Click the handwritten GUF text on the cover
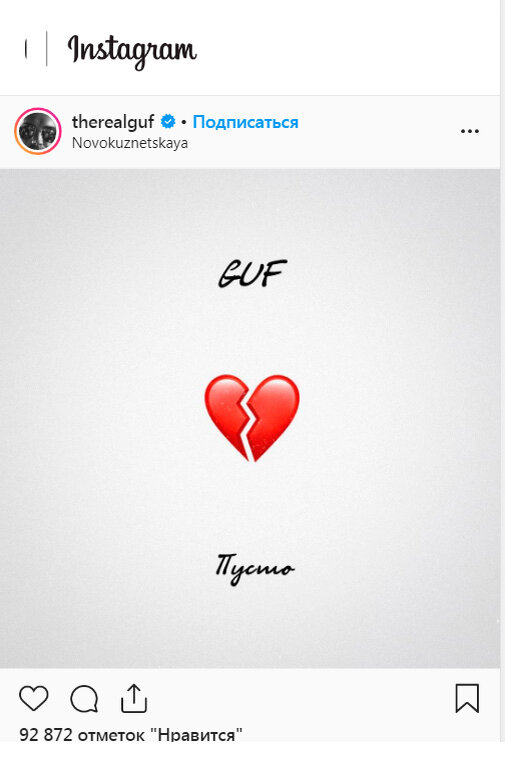This screenshot has width=505, height=758. coord(252,274)
